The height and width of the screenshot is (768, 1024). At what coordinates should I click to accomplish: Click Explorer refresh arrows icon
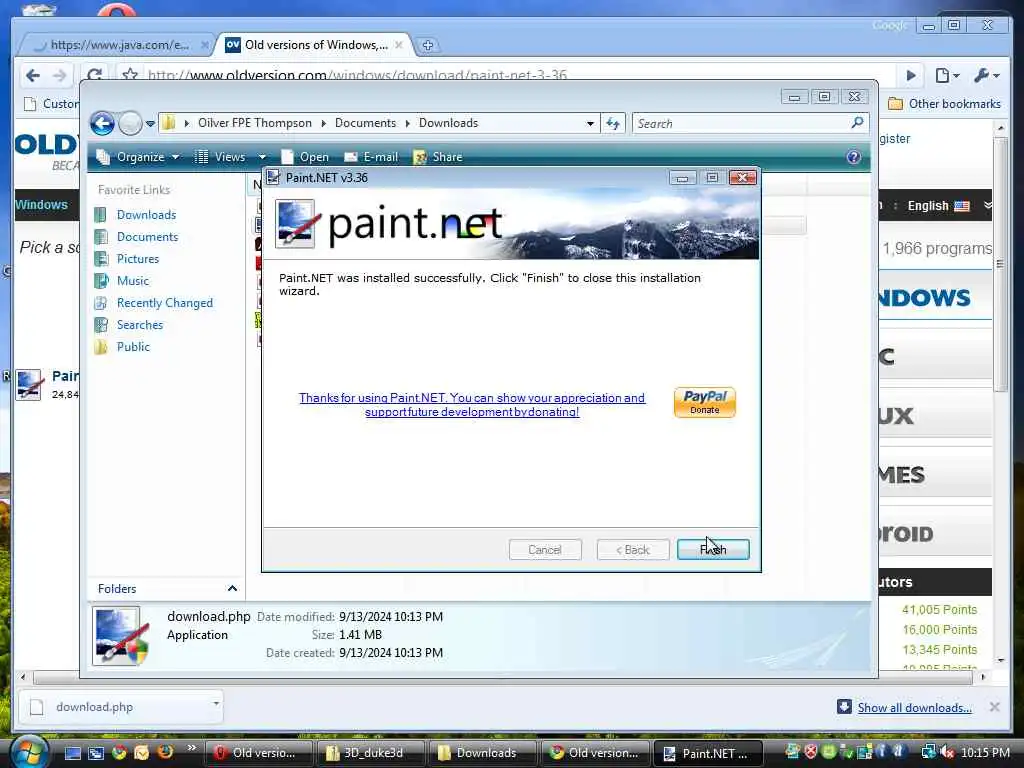click(x=613, y=123)
